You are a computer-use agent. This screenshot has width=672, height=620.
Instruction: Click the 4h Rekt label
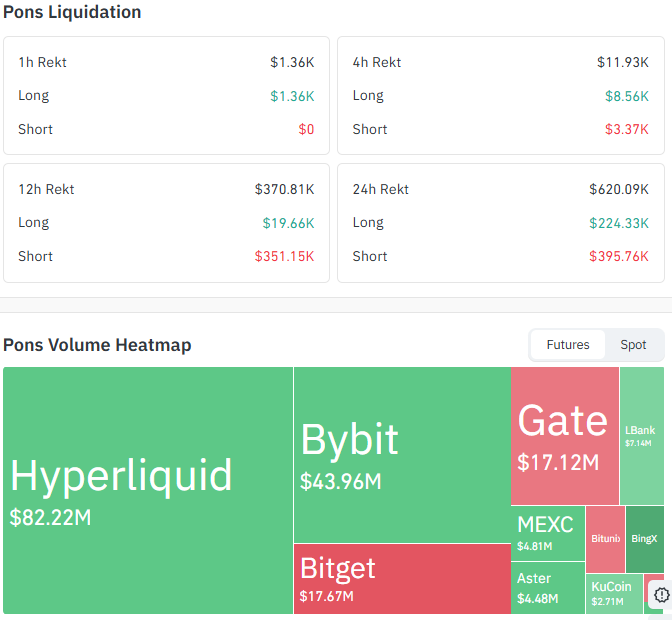[377, 63]
